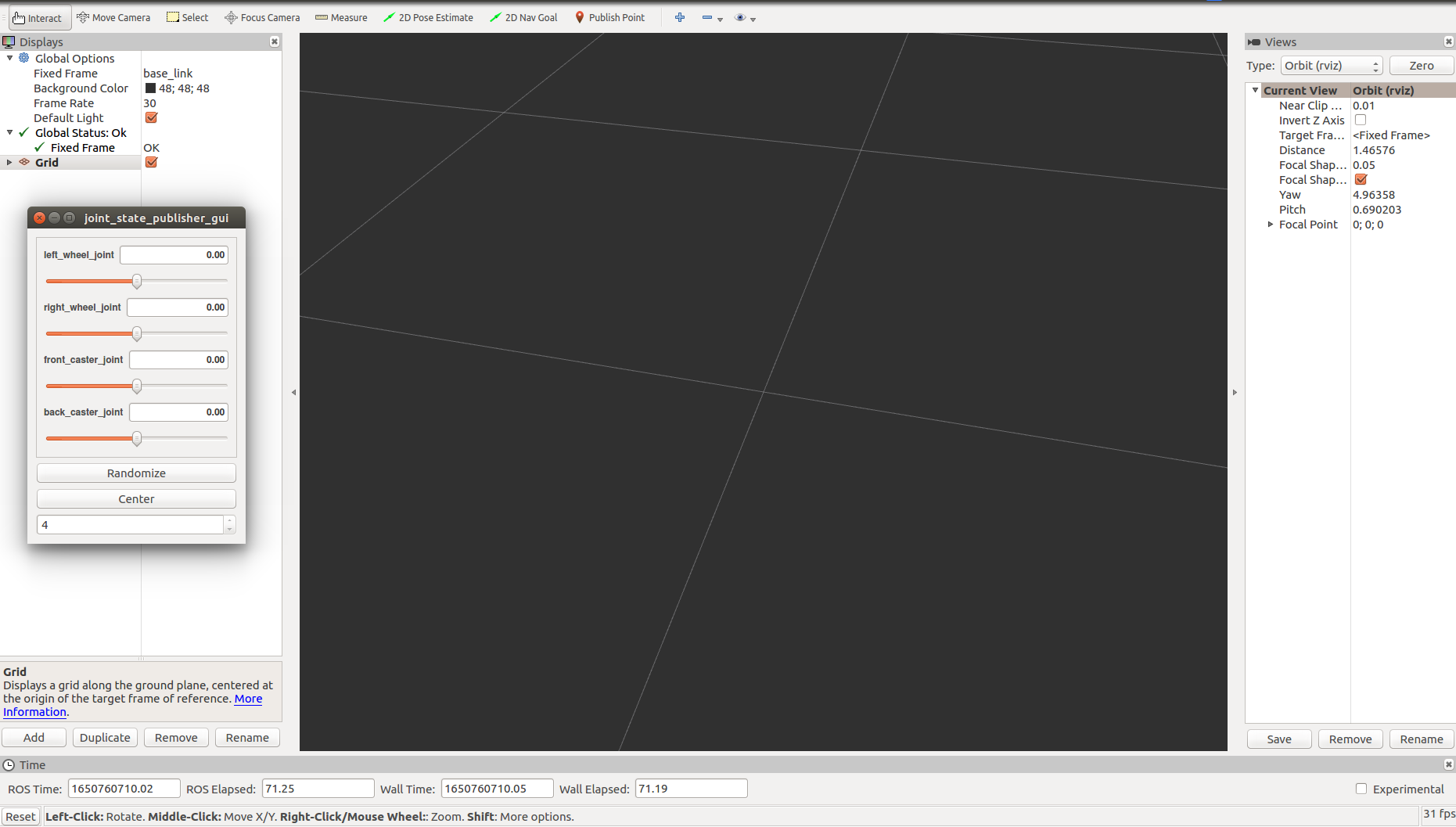The width and height of the screenshot is (1456, 827).
Task: Click the Background Color swatch
Action: point(150,88)
